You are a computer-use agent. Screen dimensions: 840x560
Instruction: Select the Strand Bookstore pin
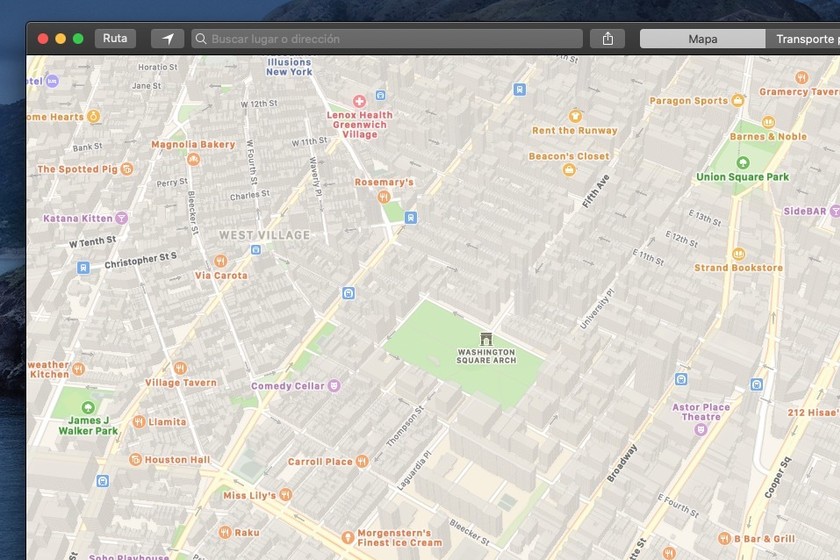click(739, 254)
